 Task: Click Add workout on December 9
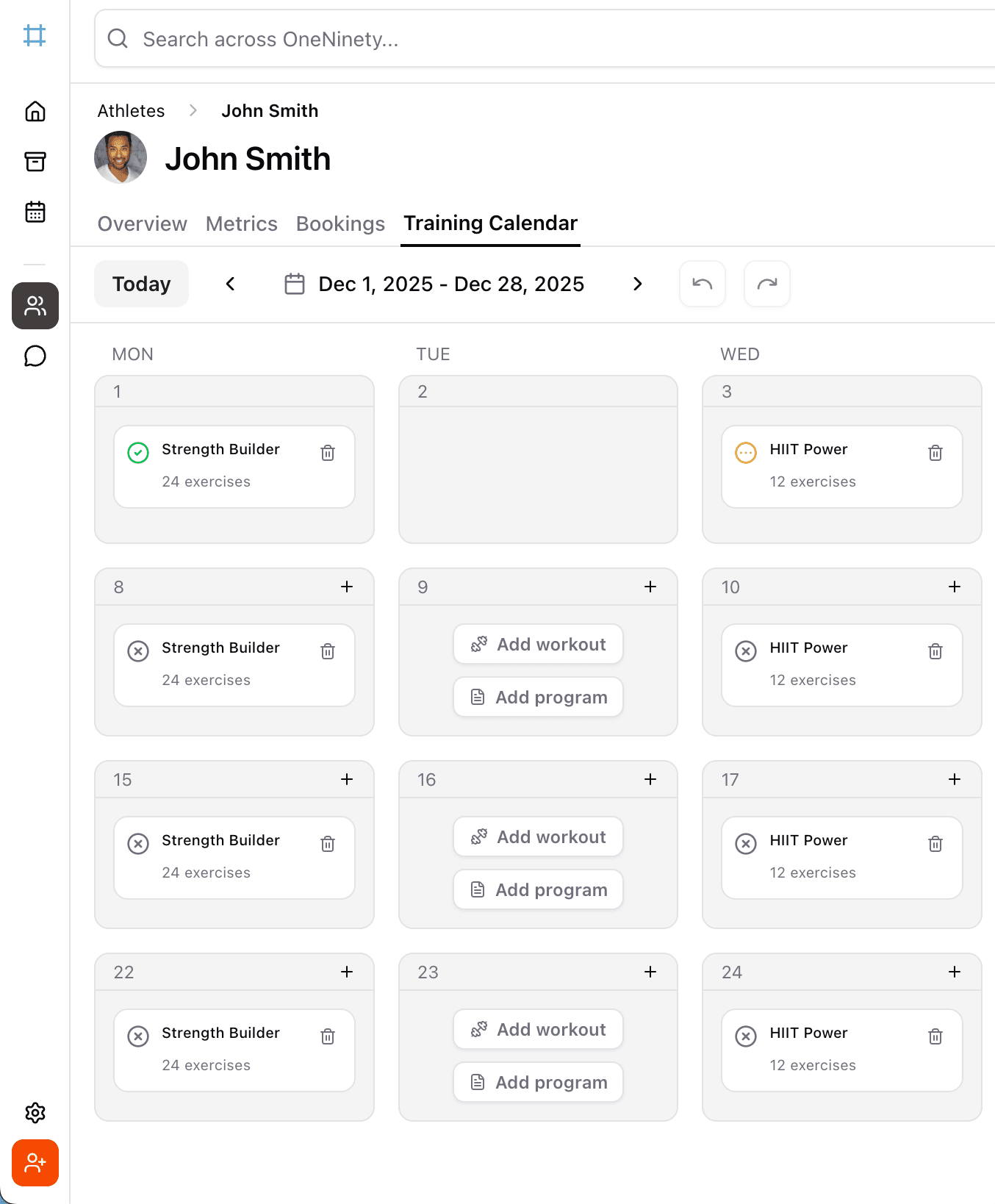tap(538, 644)
